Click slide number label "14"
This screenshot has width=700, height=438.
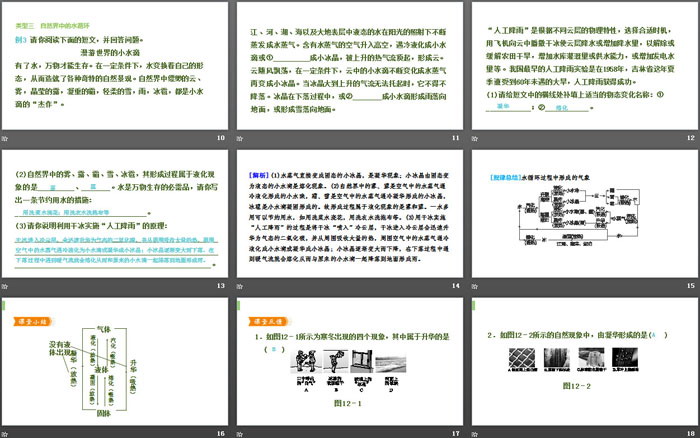[455, 286]
